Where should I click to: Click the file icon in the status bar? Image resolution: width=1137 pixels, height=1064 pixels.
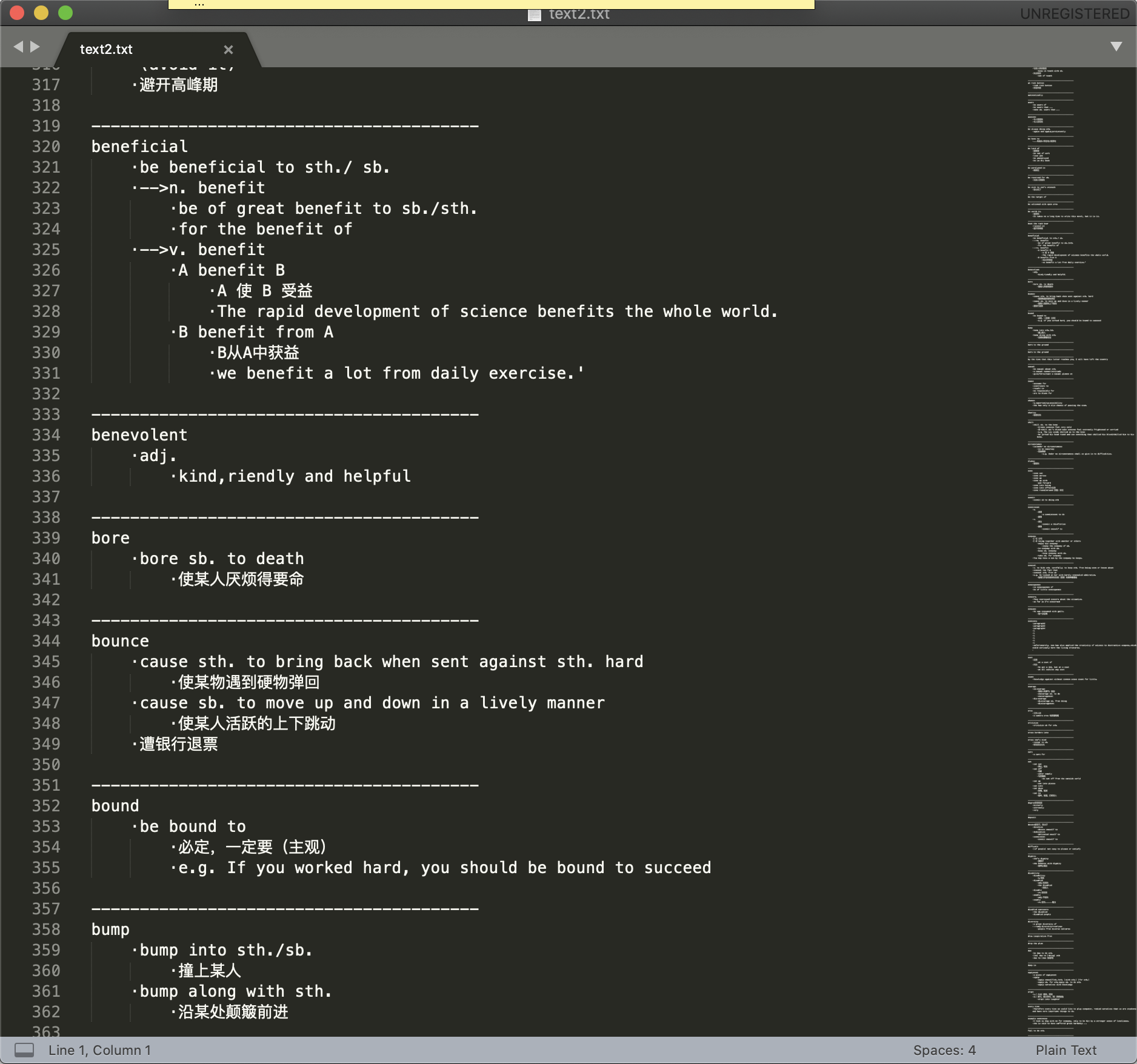[x=24, y=1049]
